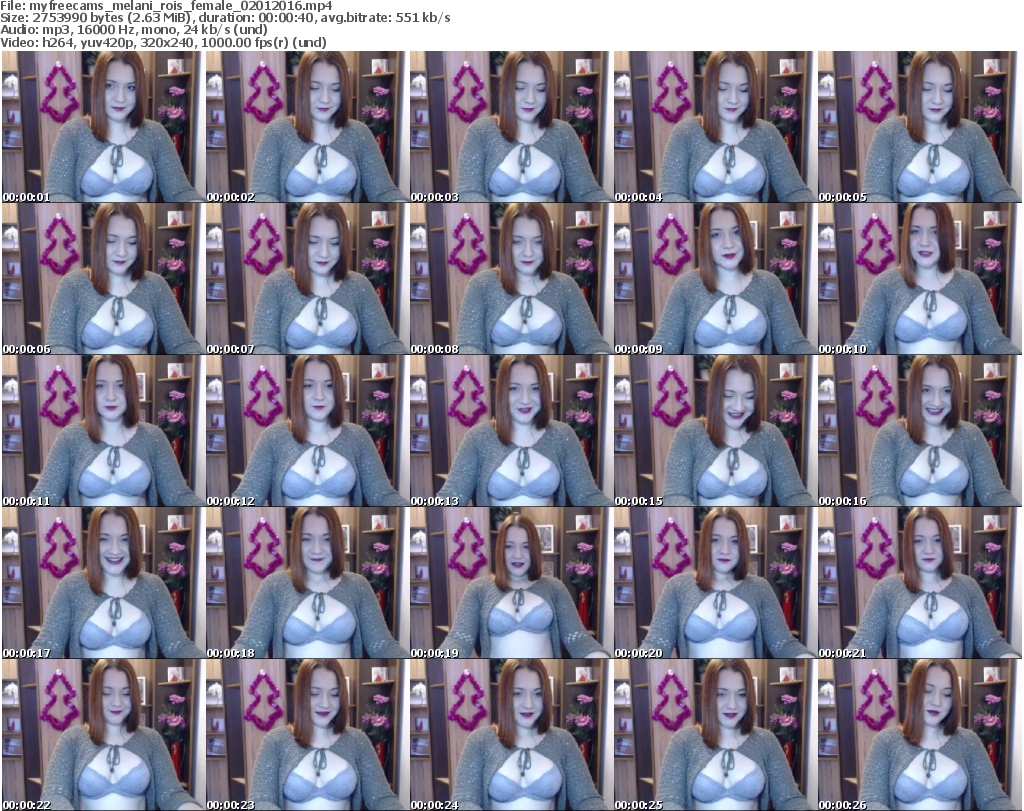Open the frame stamped 00:00:04
1024x811 pixels.
tap(714, 127)
